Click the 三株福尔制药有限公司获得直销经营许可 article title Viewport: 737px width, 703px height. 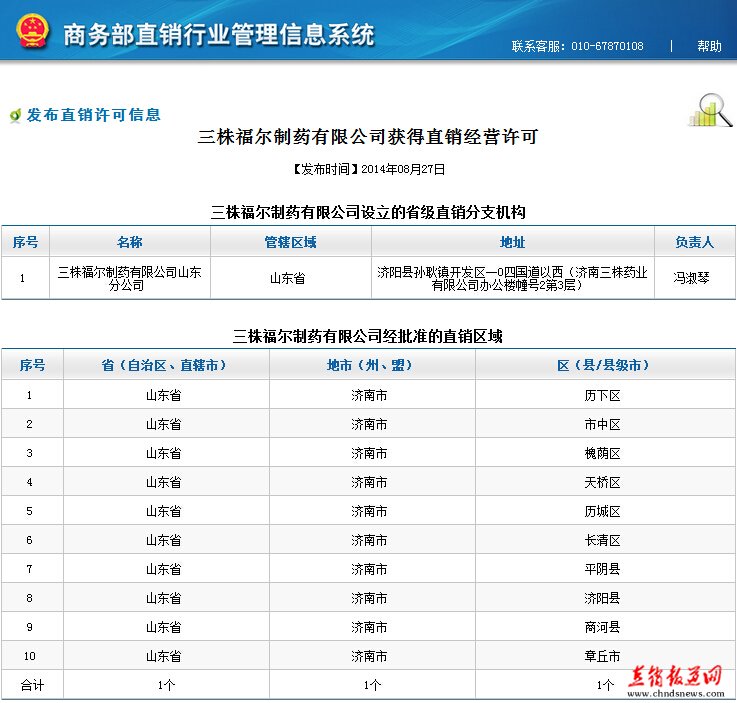(x=368, y=137)
